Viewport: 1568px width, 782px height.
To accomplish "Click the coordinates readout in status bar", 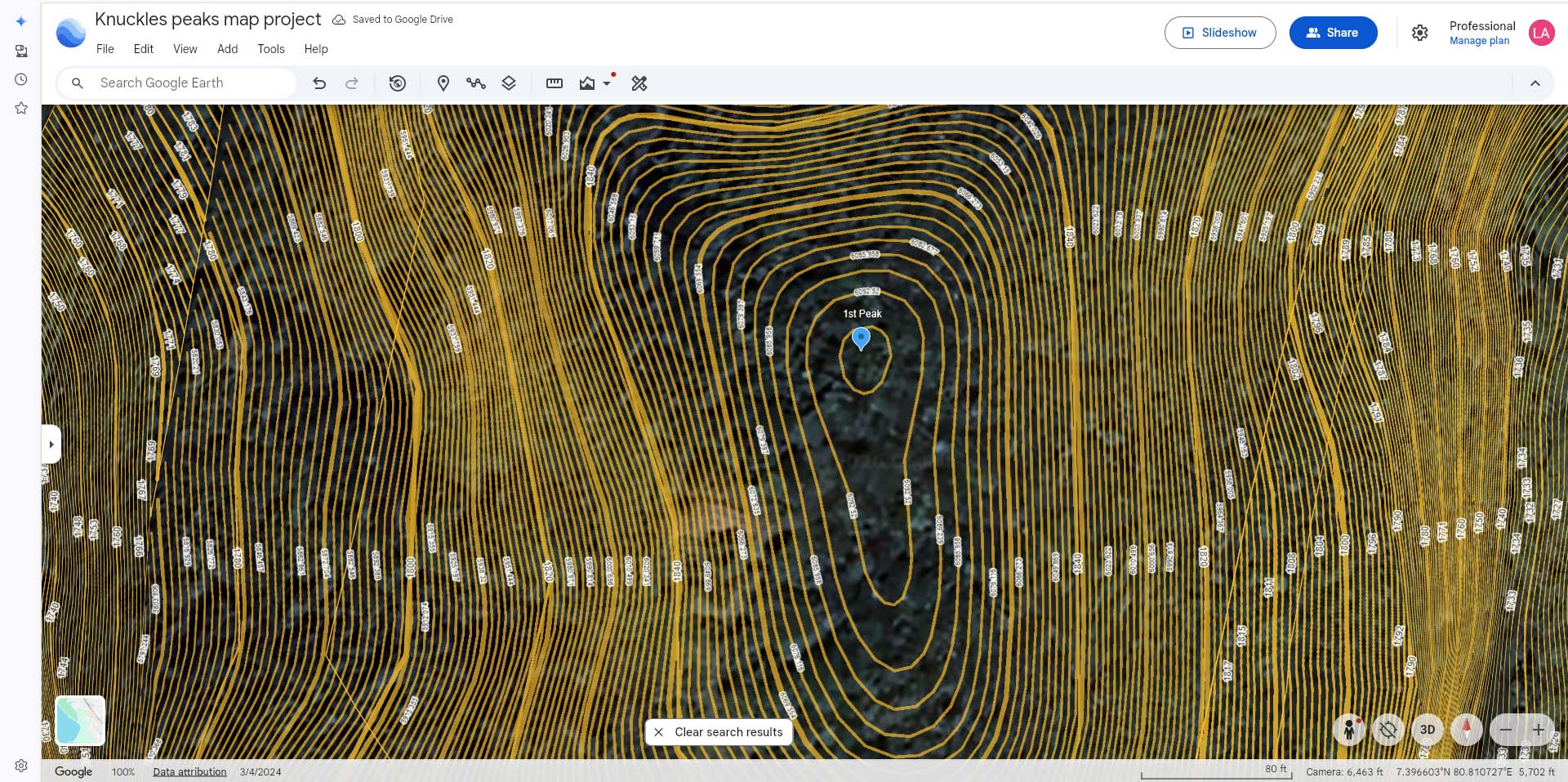I will (x=1454, y=772).
